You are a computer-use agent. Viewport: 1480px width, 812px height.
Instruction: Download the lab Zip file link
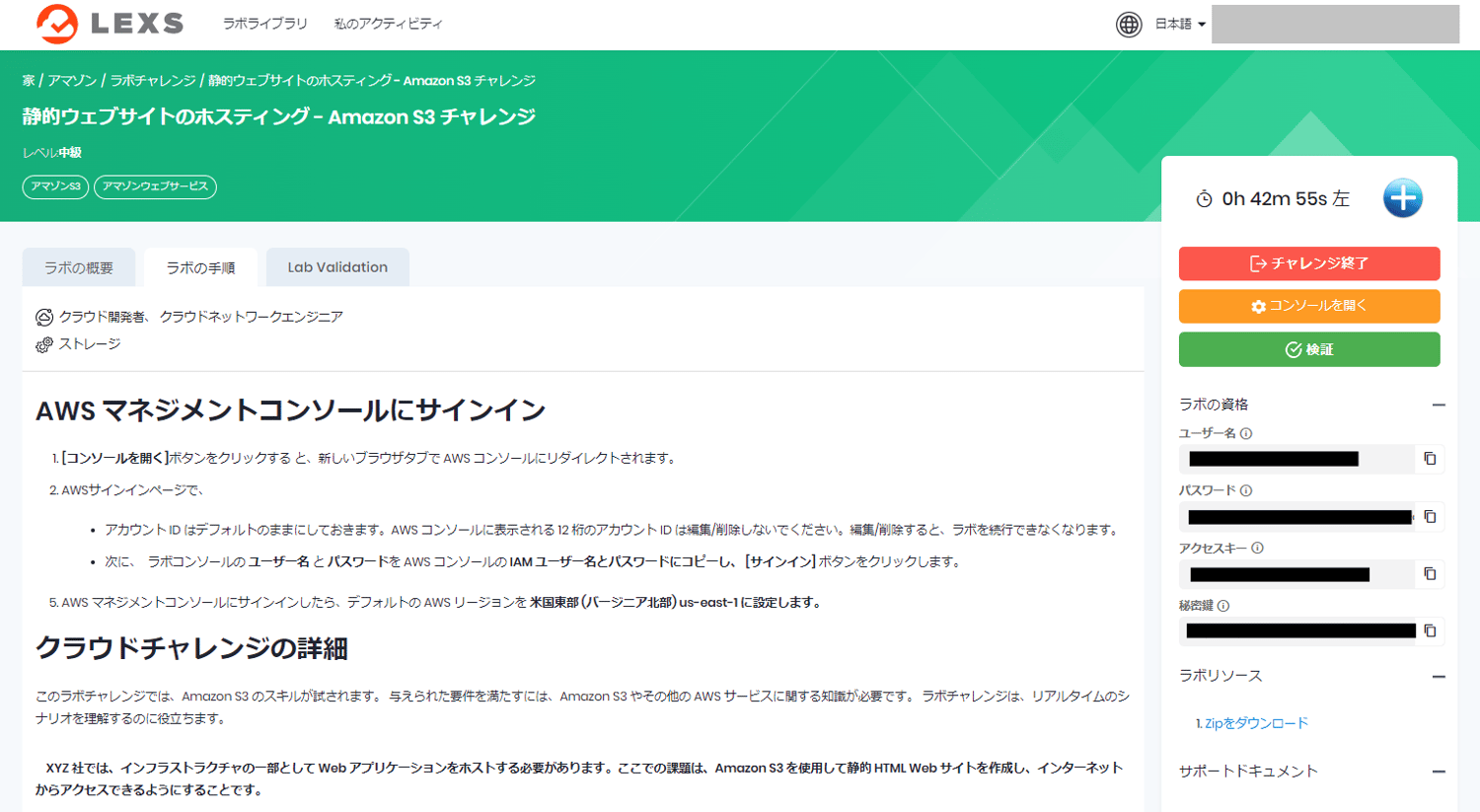[x=1256, y=723]
